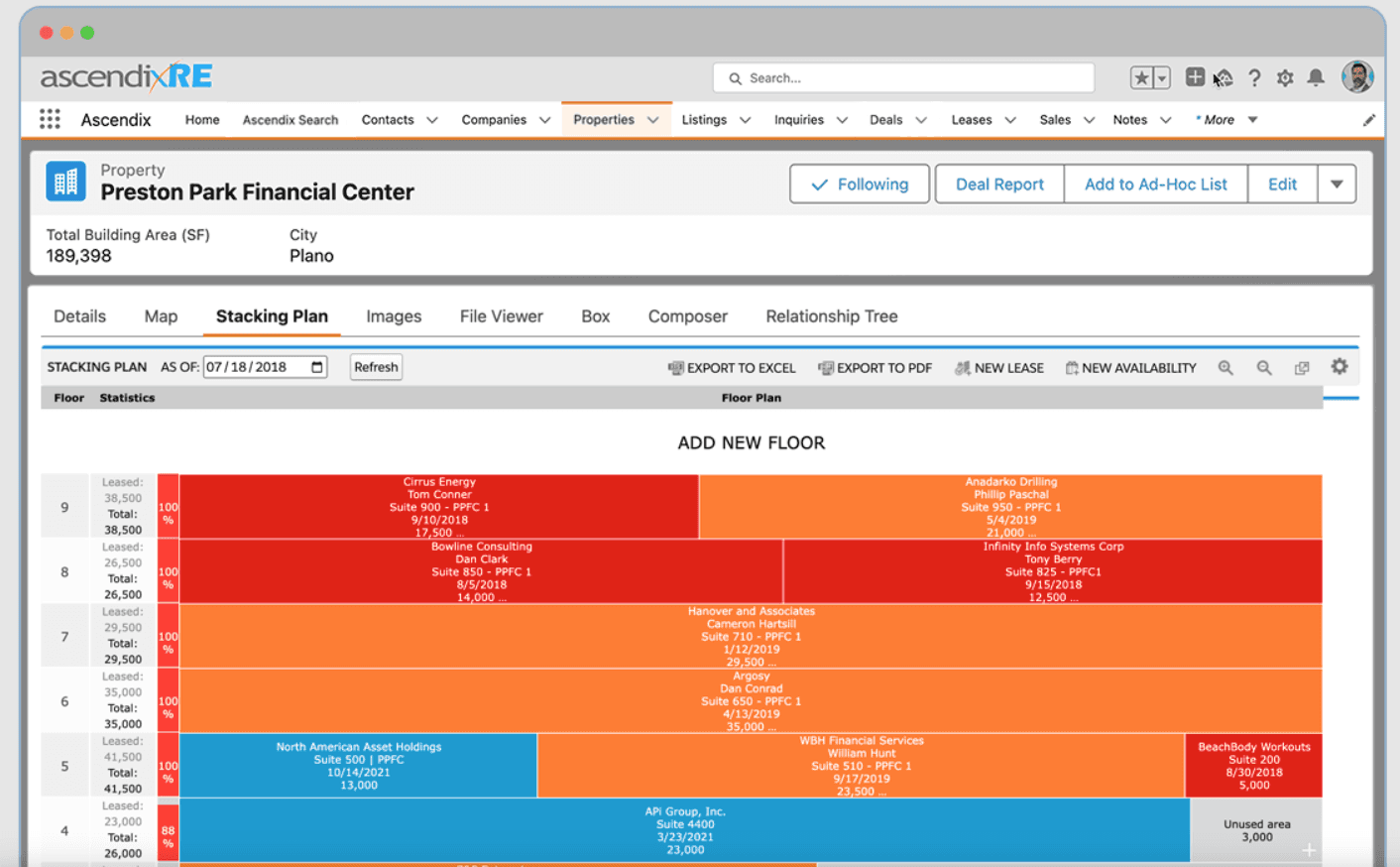
Task: Expand the Contacts menu chevron
Action: click(x=432, y=120)
